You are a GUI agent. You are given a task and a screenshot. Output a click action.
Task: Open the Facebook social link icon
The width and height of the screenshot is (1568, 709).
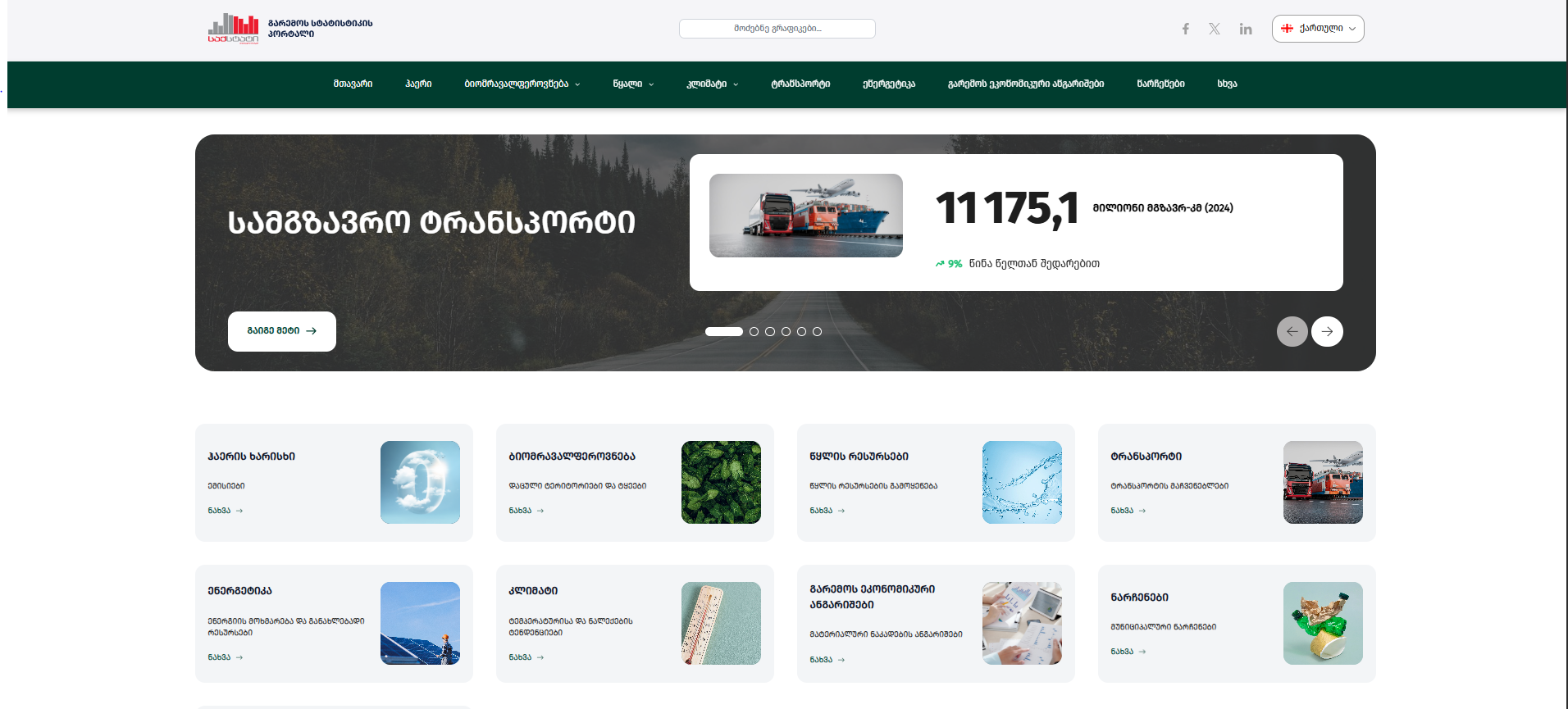pos(1185,29)
